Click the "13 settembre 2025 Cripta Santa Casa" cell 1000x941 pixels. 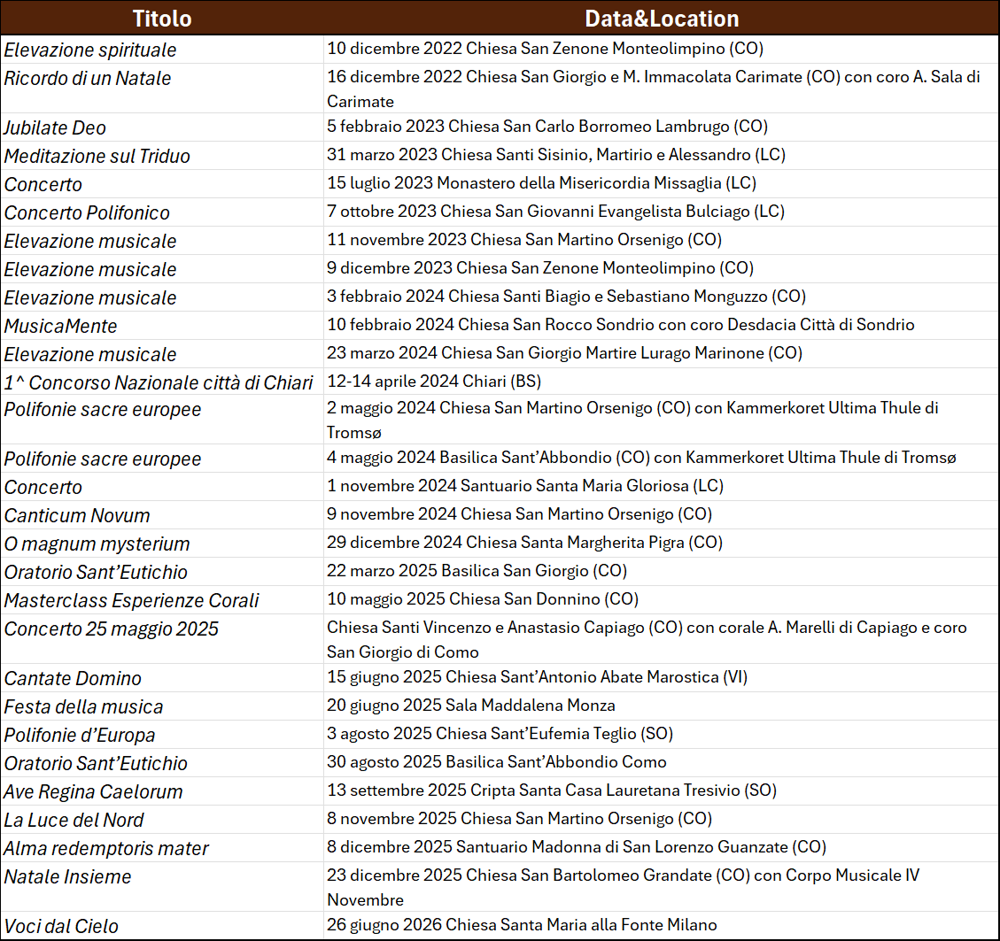tap(661, 790)
